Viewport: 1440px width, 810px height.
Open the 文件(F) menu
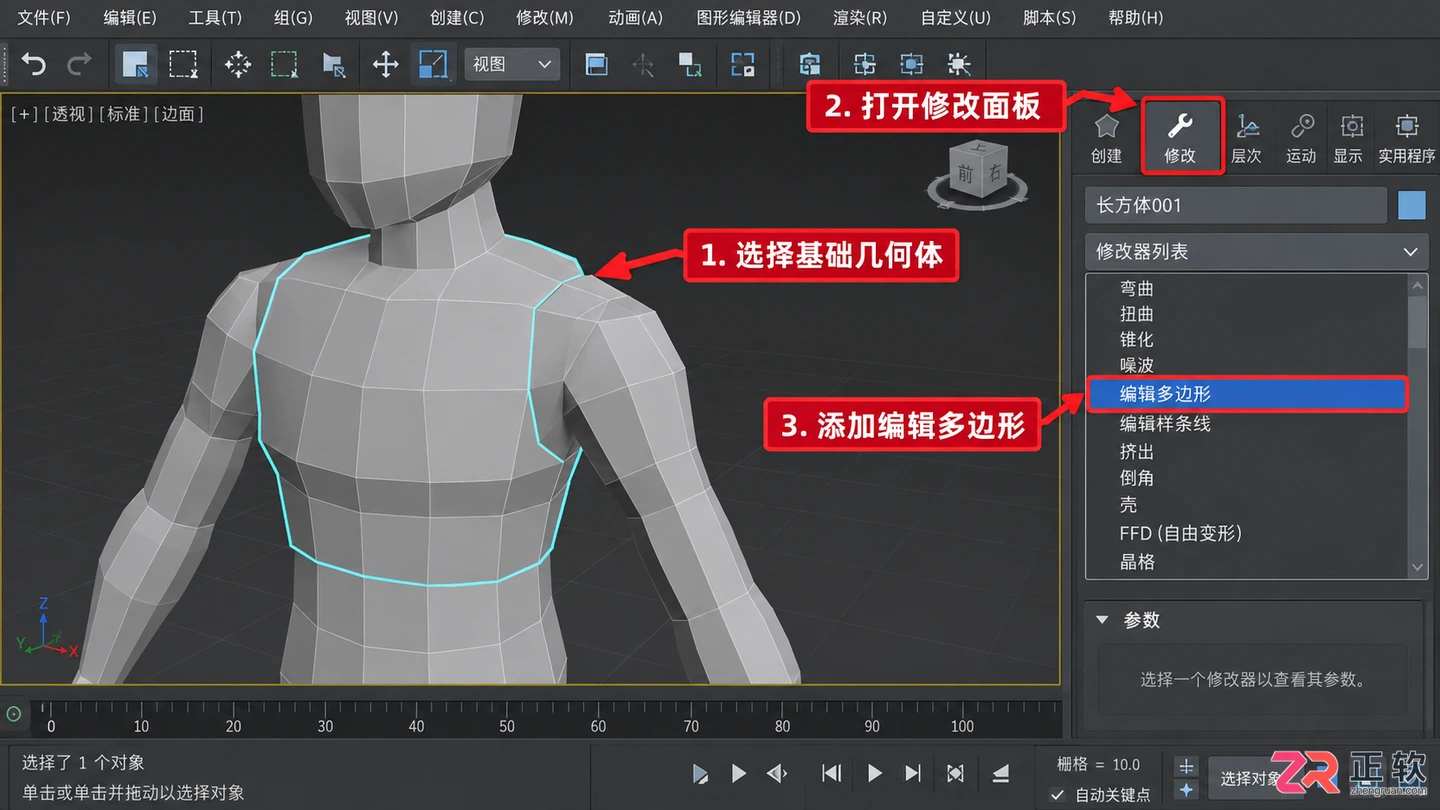point(44,18)
